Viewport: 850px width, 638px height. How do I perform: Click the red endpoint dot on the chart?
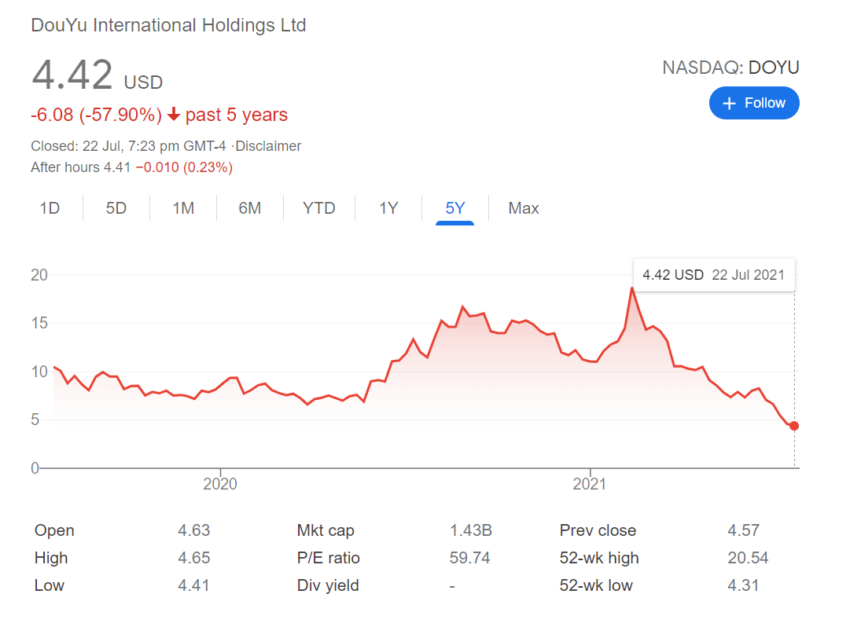pyautogui.click(x=794, y=426)
